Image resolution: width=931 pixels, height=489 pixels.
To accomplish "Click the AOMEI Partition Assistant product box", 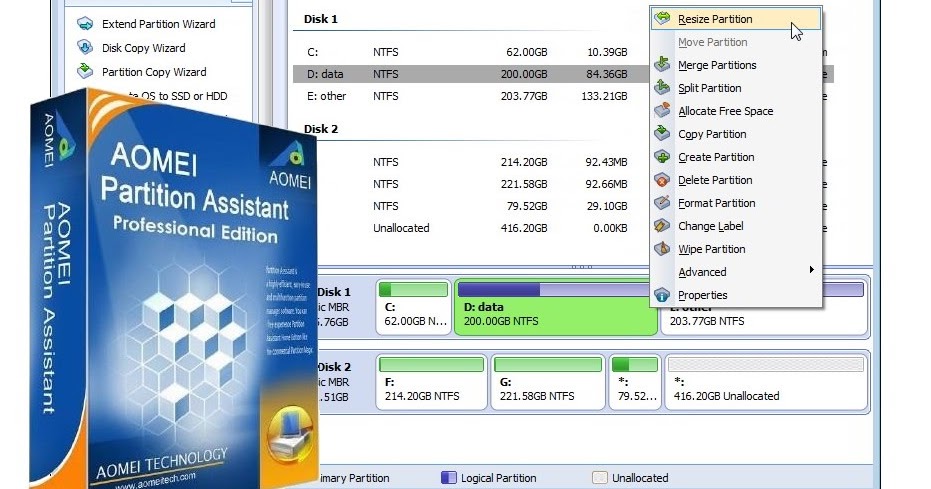I will (173, 289).
